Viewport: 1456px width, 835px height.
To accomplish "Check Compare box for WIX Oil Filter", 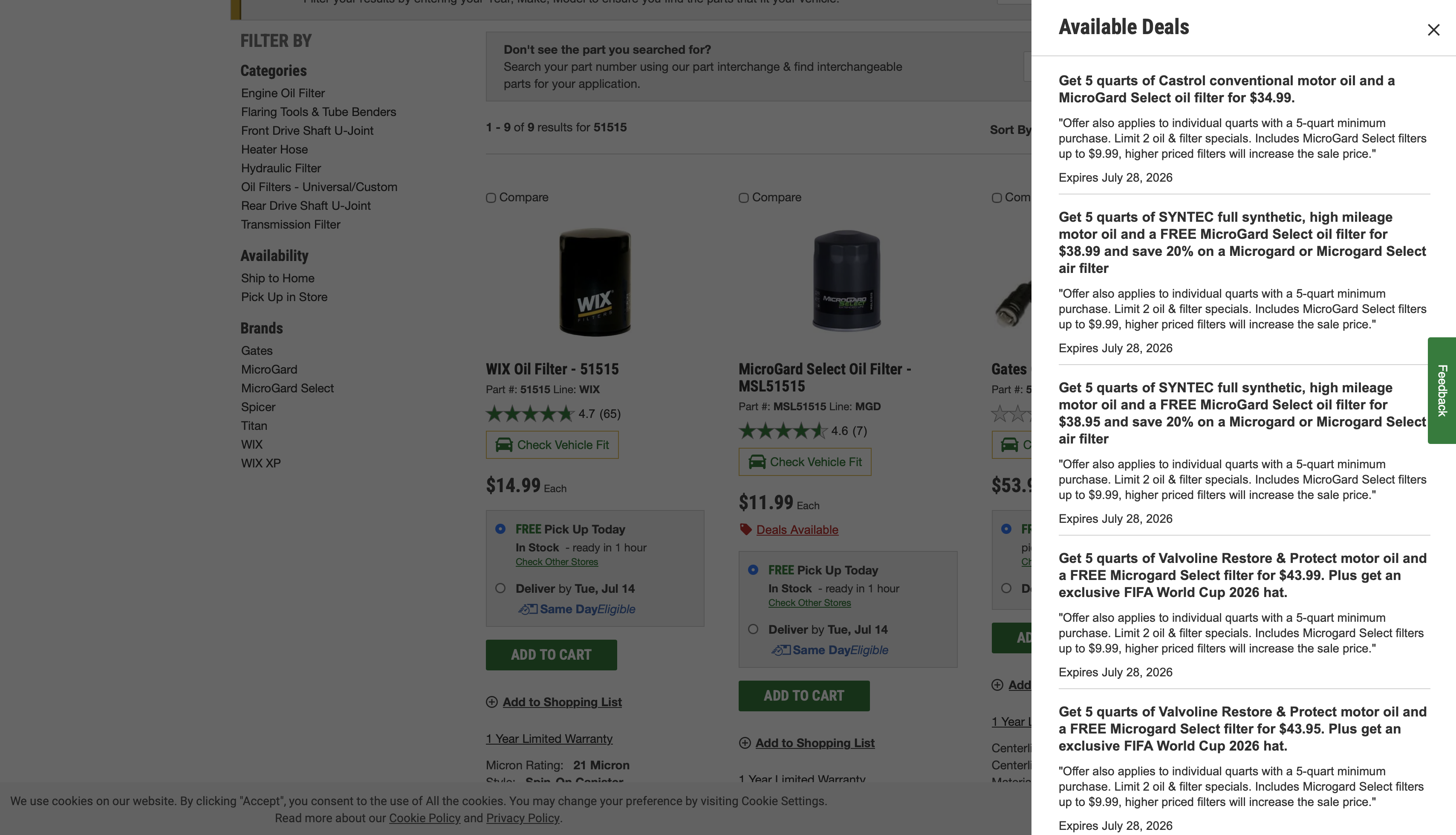I will (x=491, y=198).
